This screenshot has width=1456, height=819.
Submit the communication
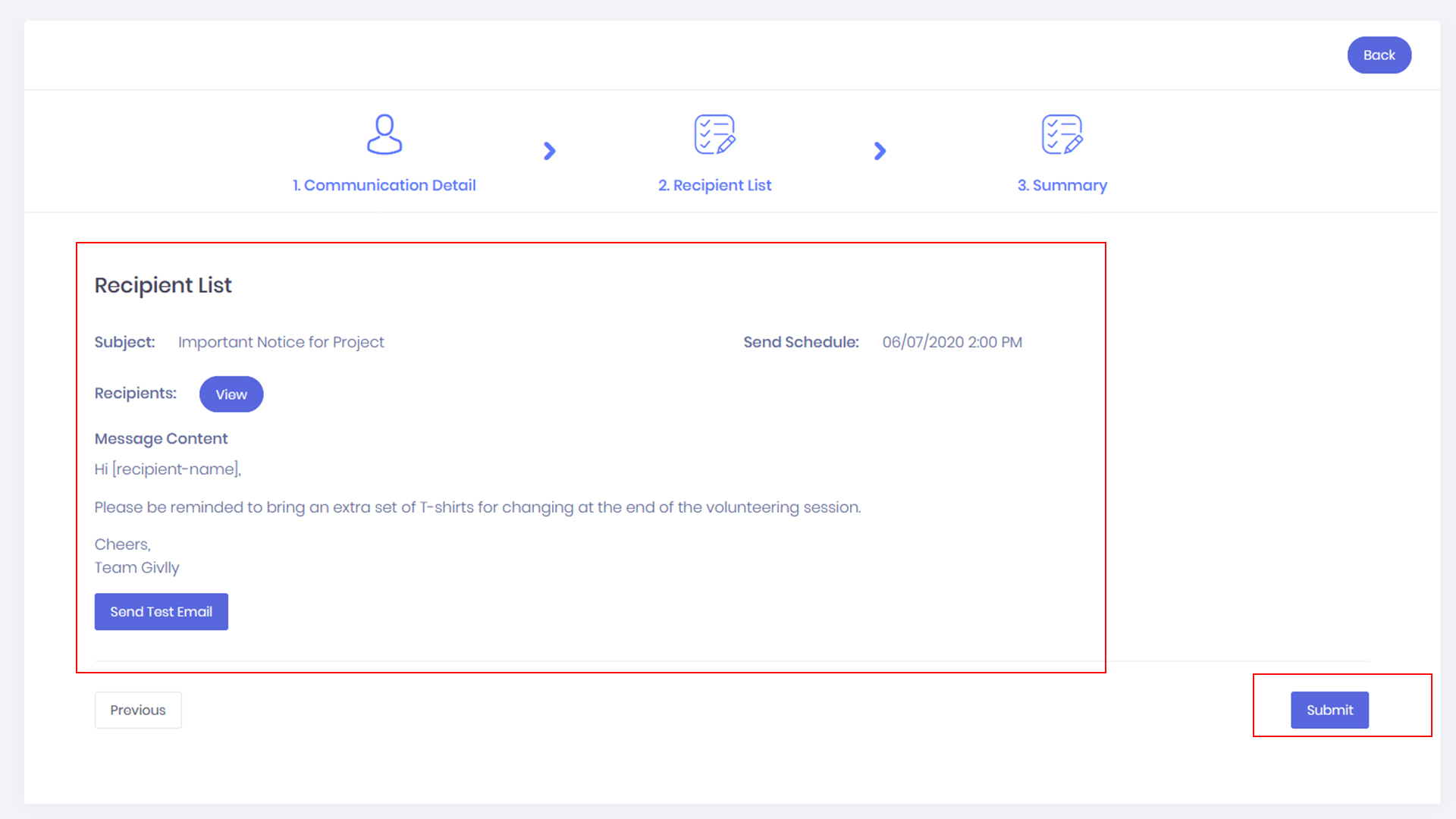[x=1329, y=710]
